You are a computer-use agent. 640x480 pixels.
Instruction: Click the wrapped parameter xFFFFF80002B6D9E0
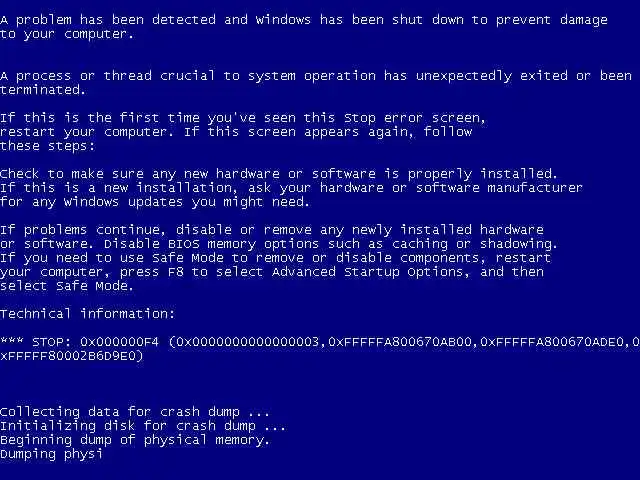71,356
